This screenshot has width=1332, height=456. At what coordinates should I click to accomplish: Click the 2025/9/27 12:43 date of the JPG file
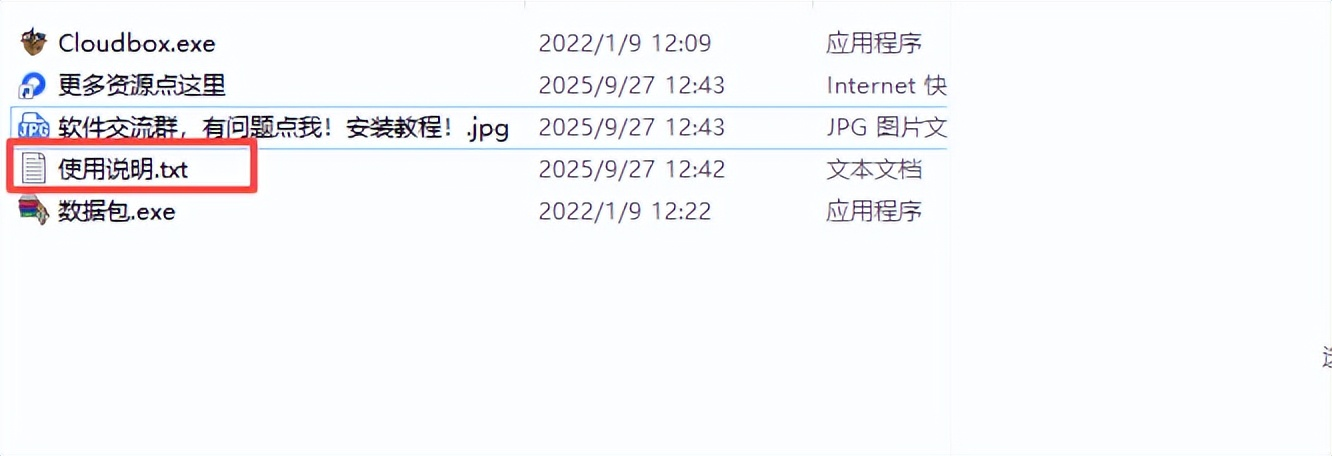(632, 128)
